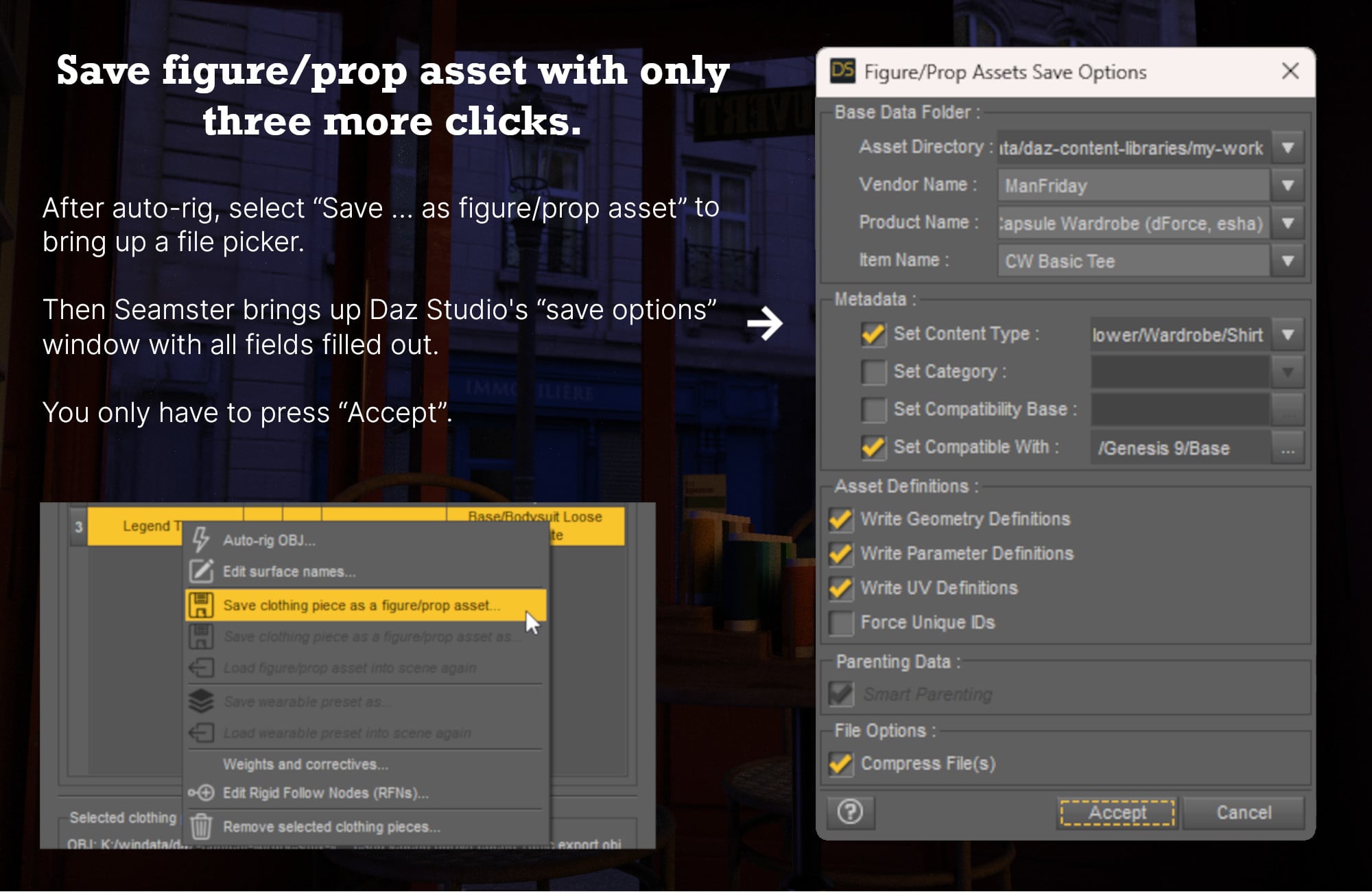1372x892 pixels.
Task: Enable the Force Unique IDs checkbox
Action: (x=840, y=622)
